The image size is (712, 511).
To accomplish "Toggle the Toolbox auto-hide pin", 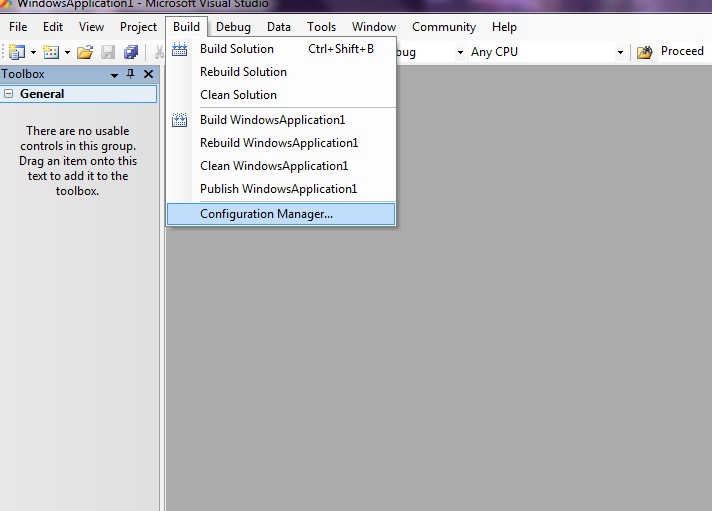I will pos(131,74).
